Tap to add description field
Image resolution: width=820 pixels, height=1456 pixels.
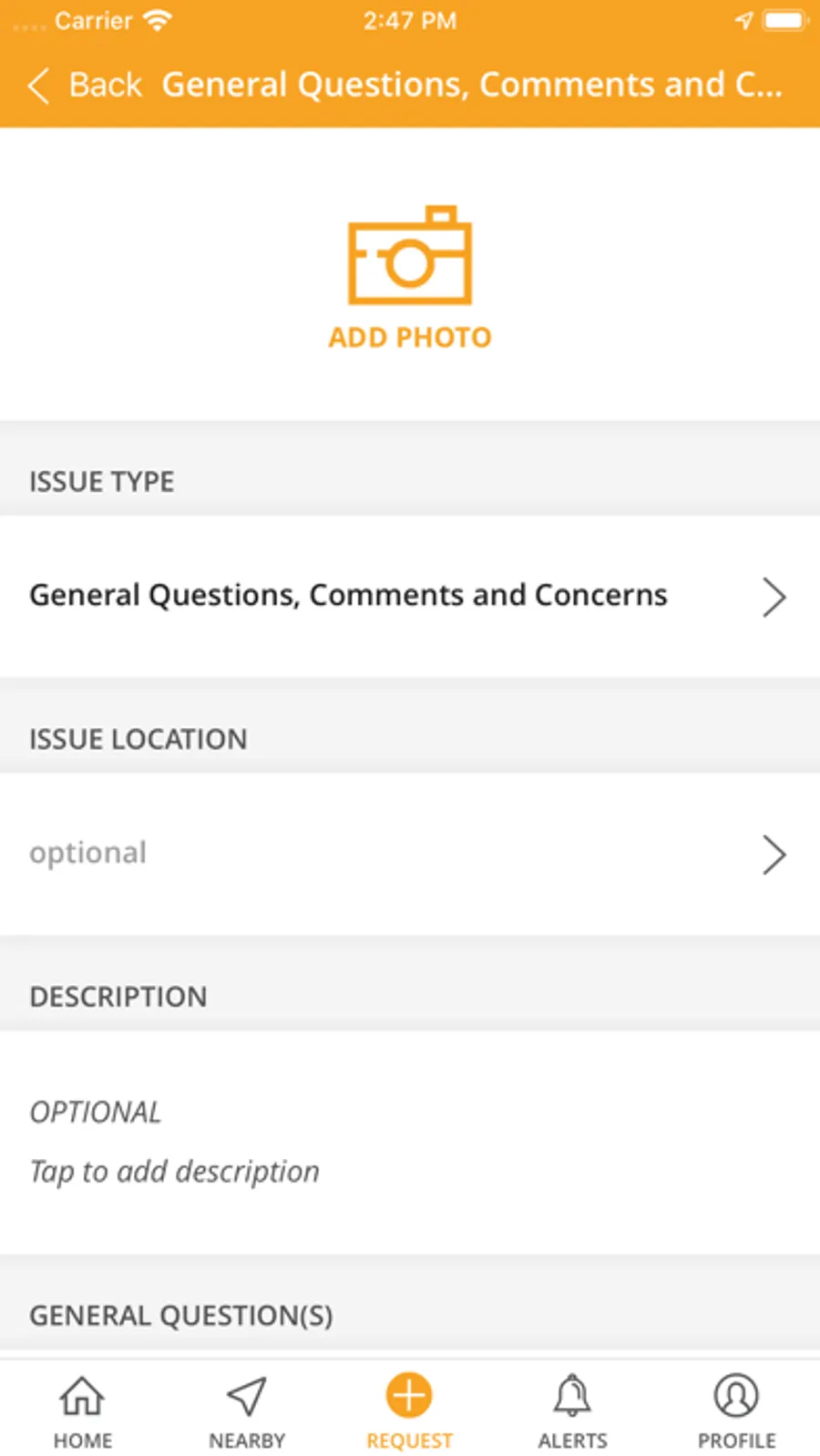pyautogui.click(x=175, y=1171)
